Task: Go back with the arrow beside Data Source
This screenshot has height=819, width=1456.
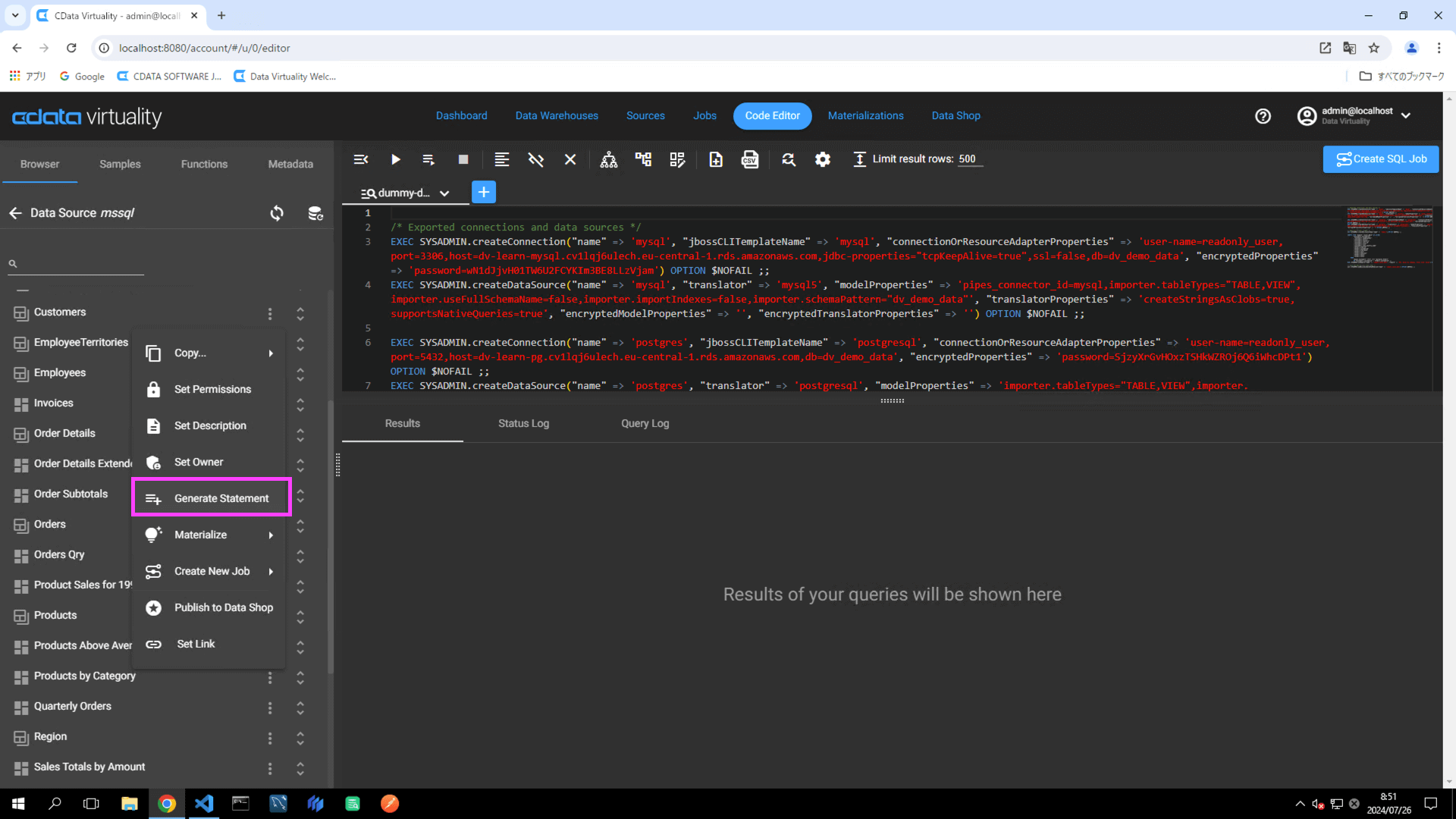Action: pos(15,213)
